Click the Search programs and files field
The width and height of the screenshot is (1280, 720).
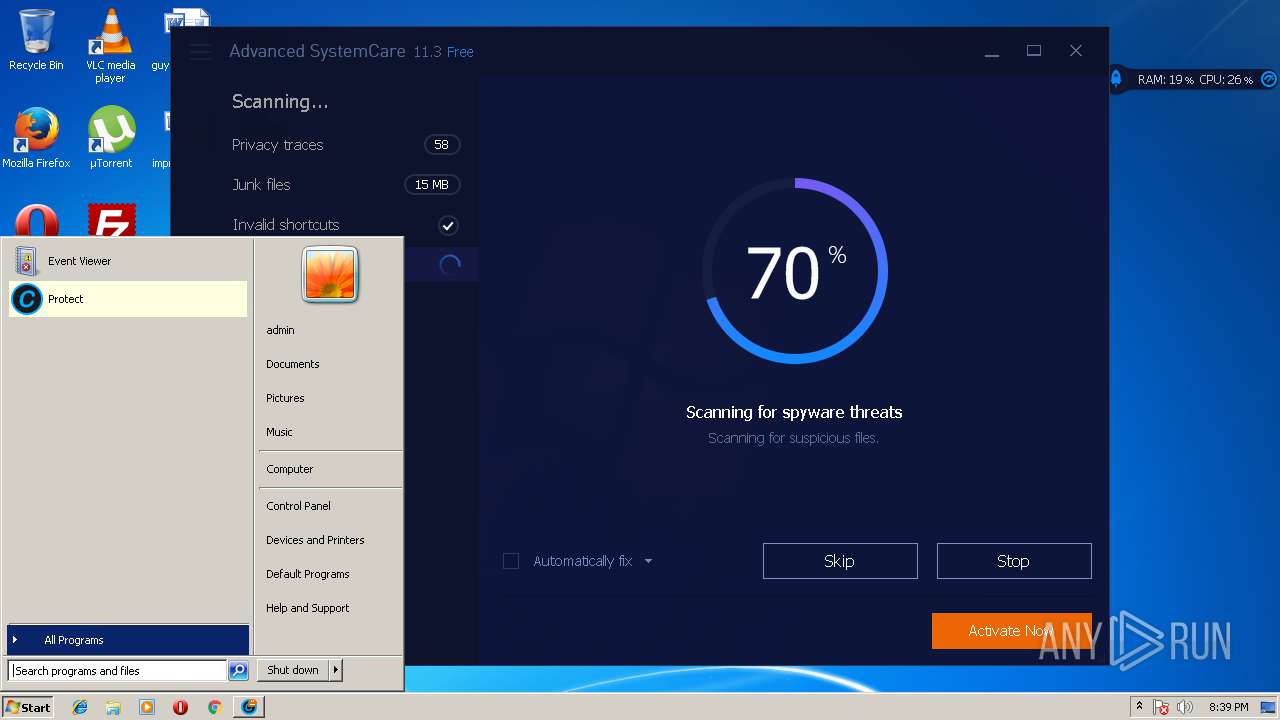coord(117,671)
